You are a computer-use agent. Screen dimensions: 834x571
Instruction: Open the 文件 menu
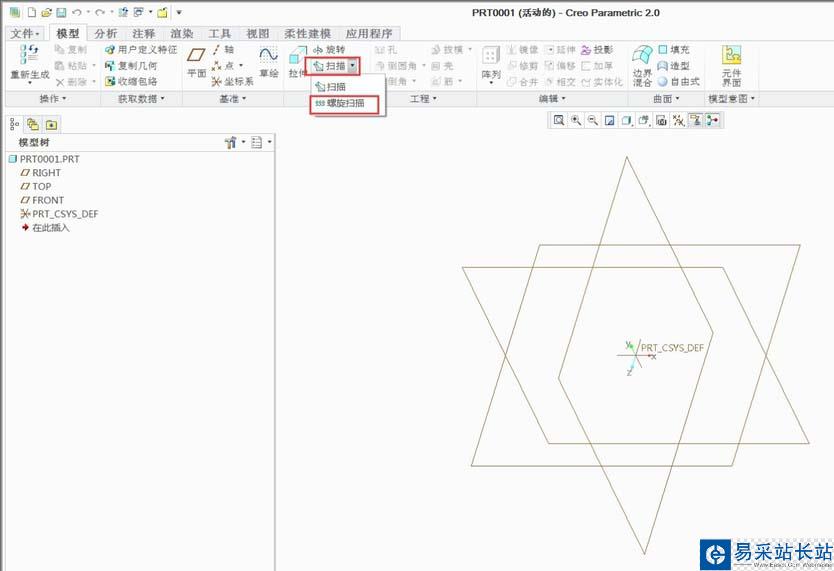(x=25, y=33)
